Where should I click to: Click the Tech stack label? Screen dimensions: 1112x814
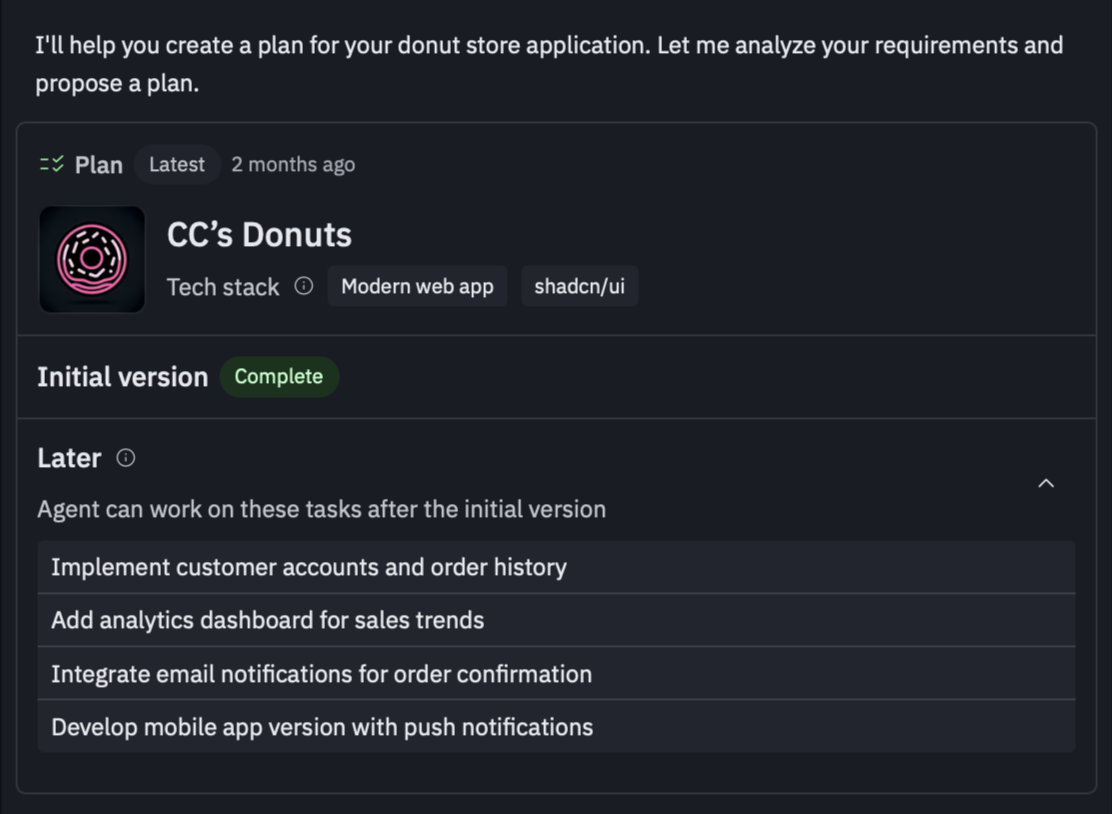coord(223,287)
